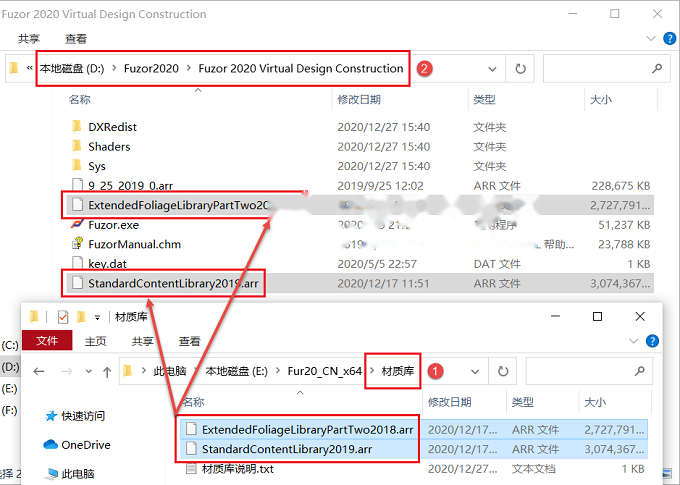Customize quick access toolbar dropdown in 材质库
The height and width of the screenshot is (485, 680).
[98, 318]
